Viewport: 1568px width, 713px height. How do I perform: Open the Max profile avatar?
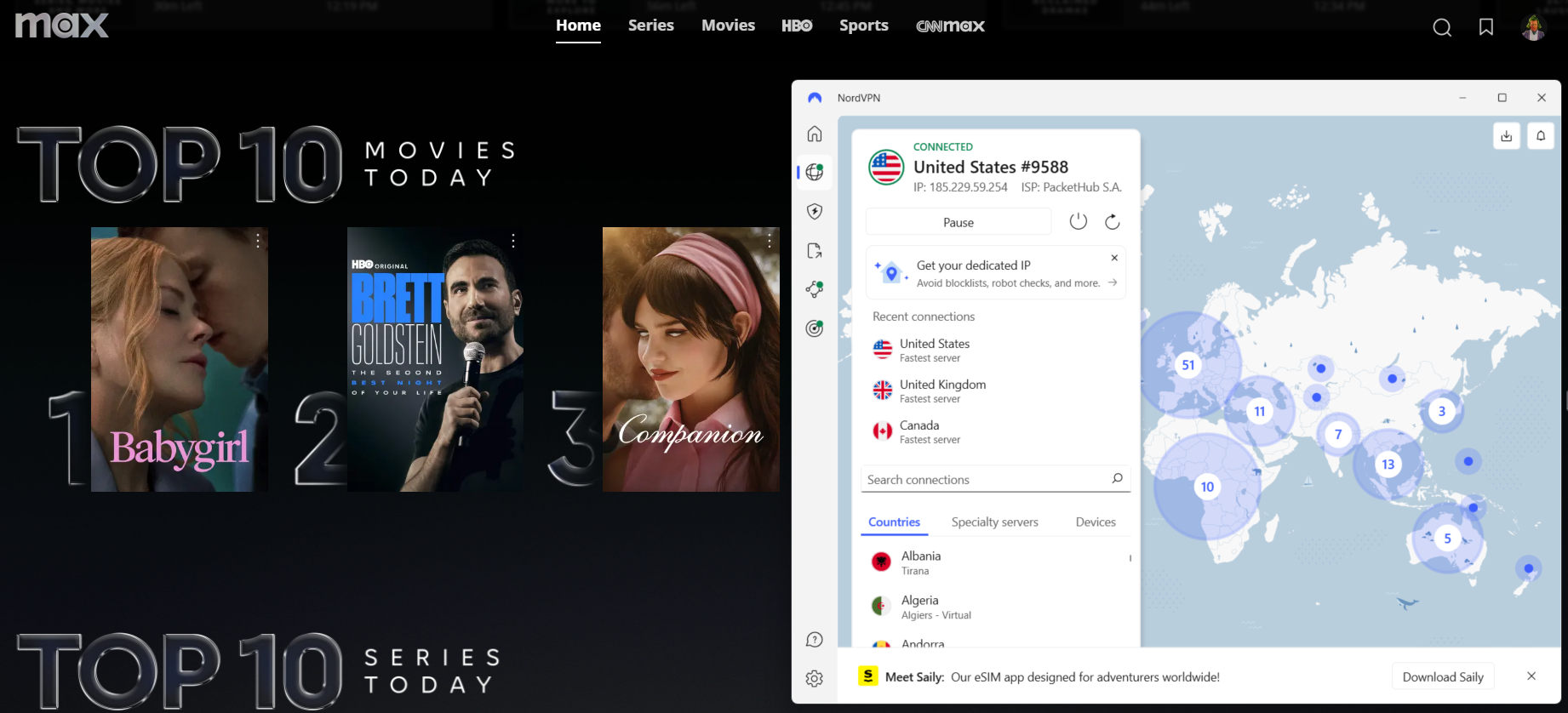pyautogui.click(x=1534, y=27)
